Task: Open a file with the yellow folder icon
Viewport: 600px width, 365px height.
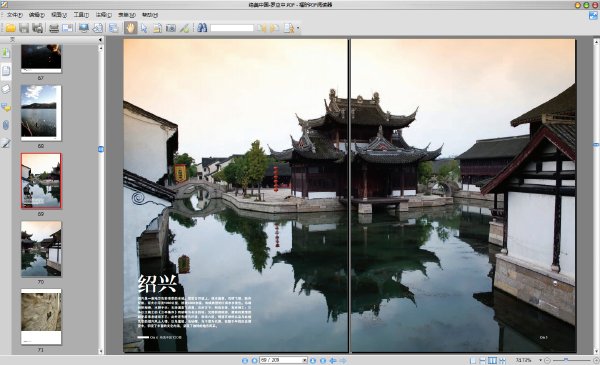Action: tap(10, 28)
